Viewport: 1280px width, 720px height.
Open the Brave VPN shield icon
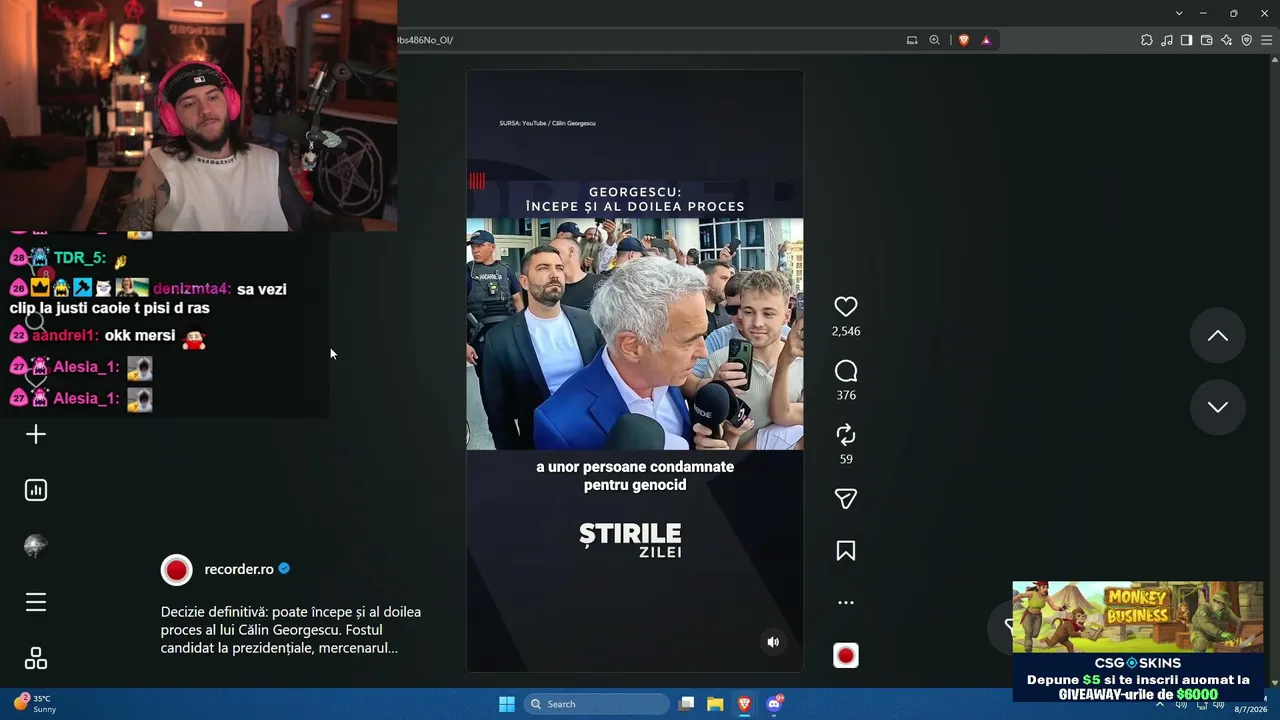click(1246, 40)
